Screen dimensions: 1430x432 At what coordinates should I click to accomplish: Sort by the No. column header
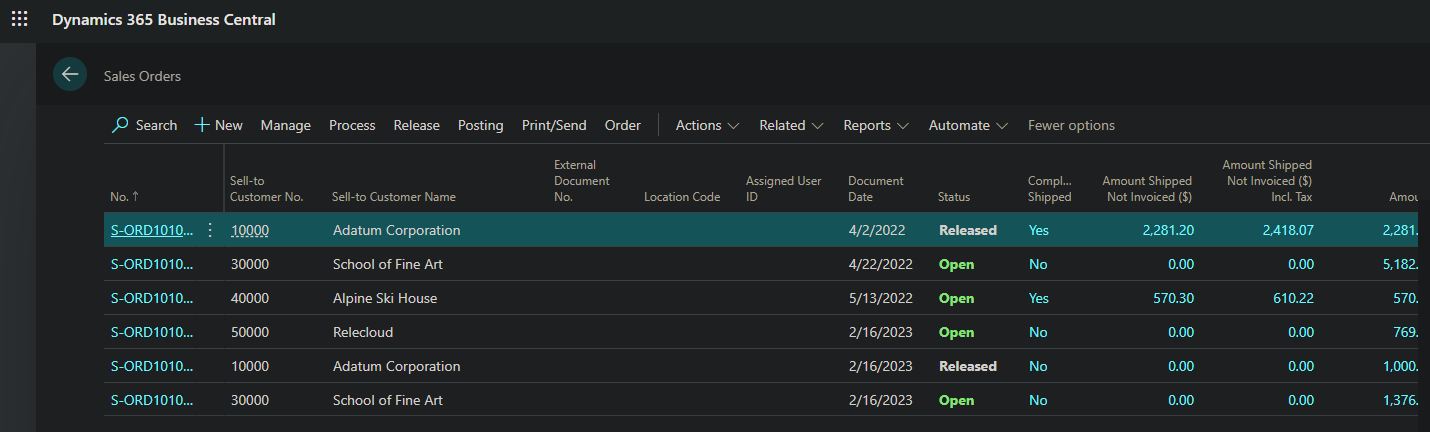pyautogui.click(x=125, y=197)
